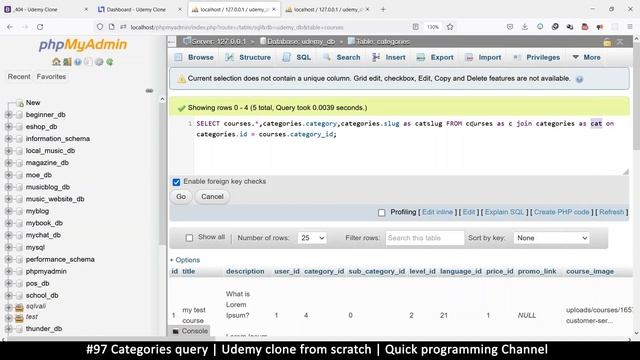The height and width of the screenshot is (360, 640).
Task: Click the Go button
Action: [181, 197]
